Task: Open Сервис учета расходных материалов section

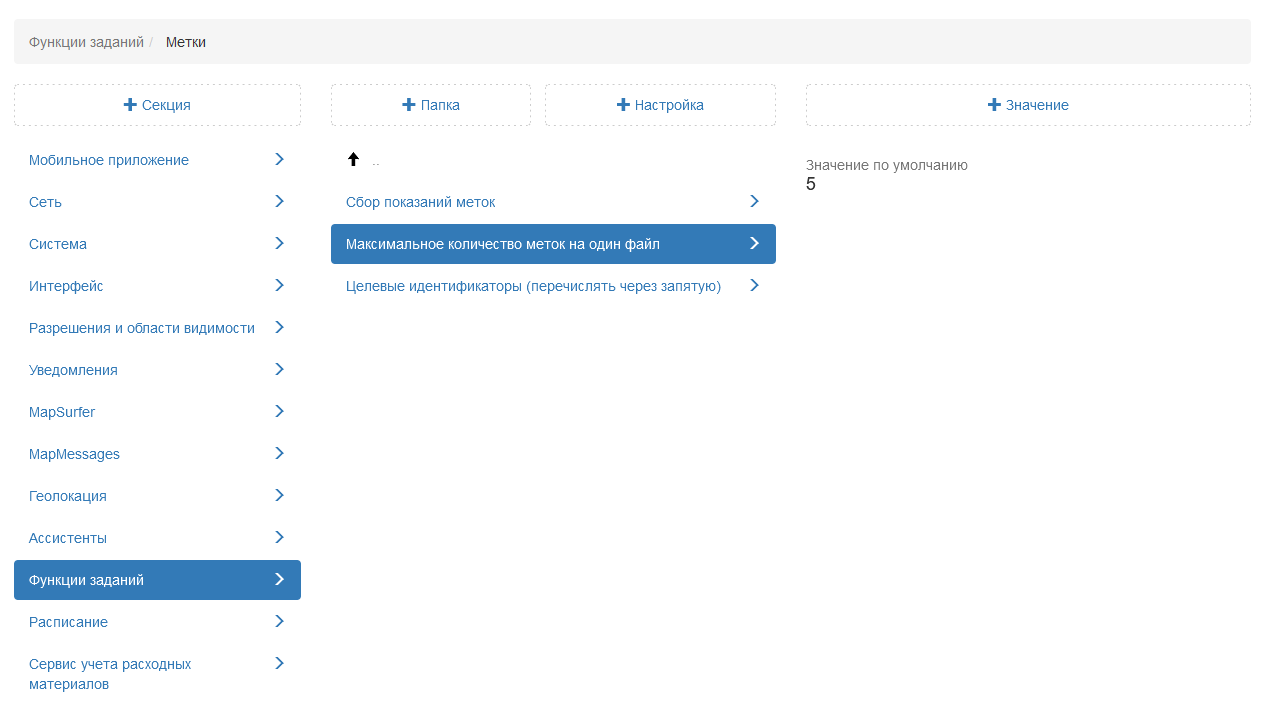Action: click(x=157, y=674)
